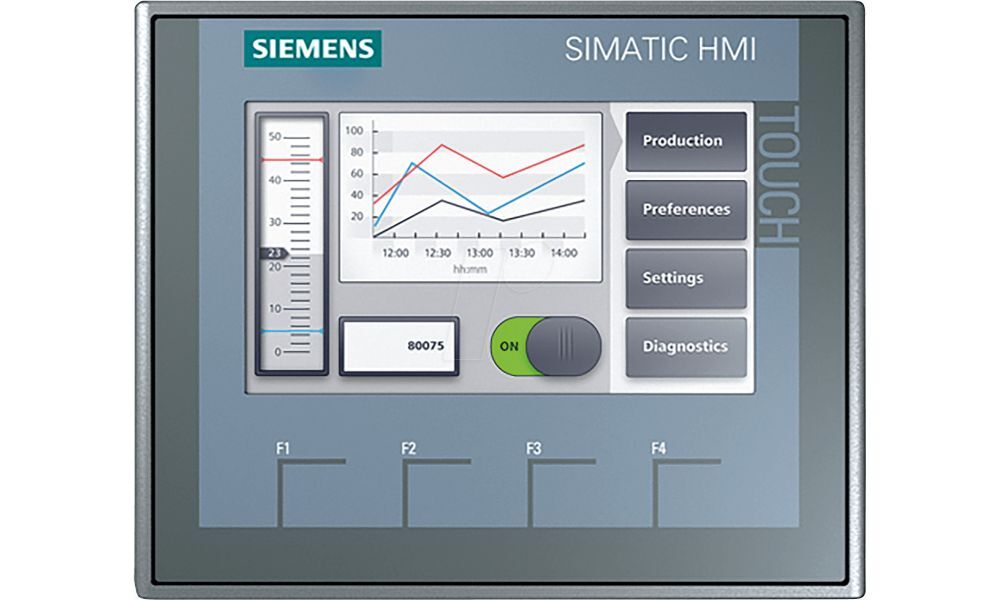Click the 14:00 time label on chart
Screen dimensions: 1000x600
point(564,253)
